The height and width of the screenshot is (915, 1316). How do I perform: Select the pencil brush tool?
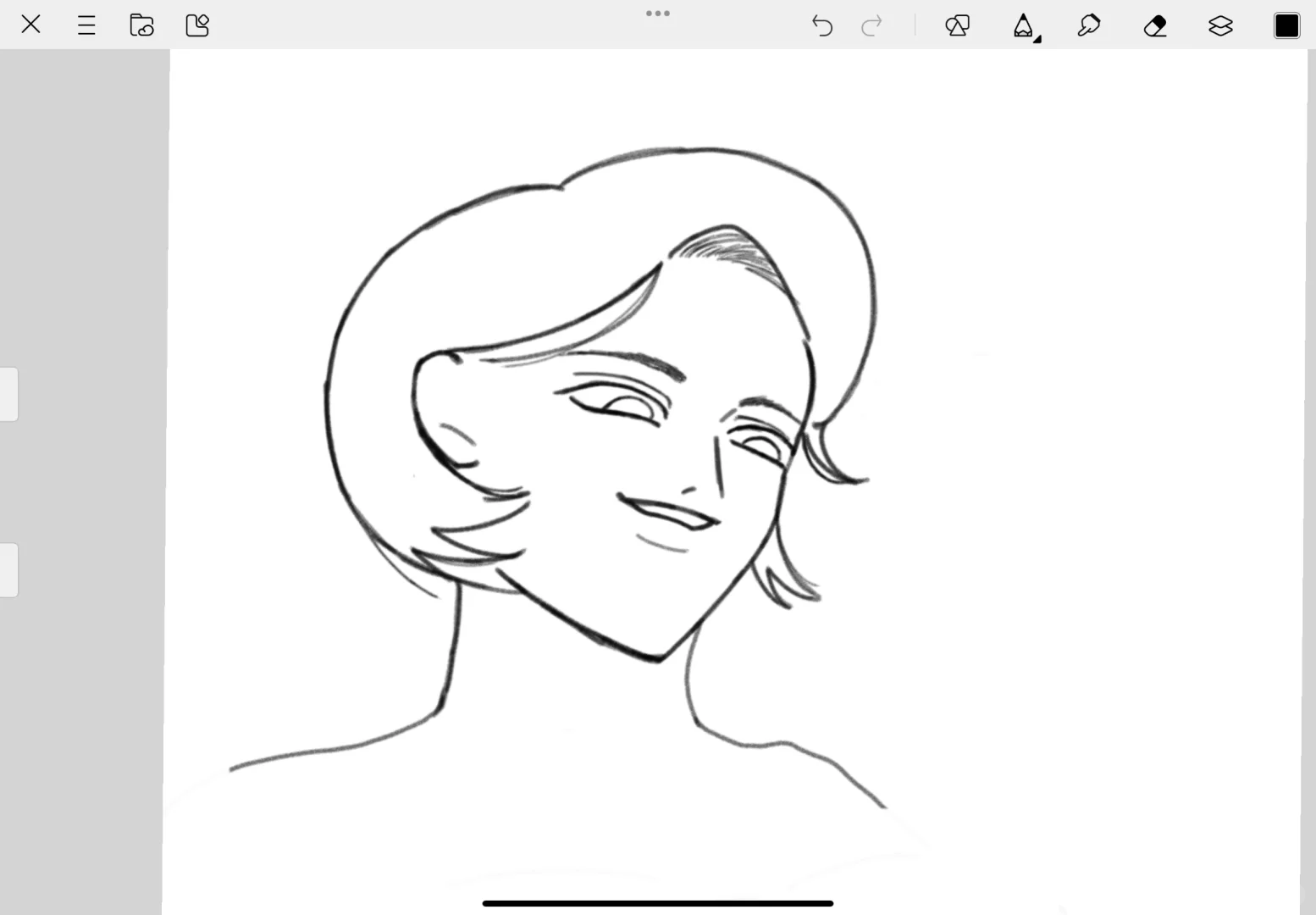click(x=1024, y=26)
